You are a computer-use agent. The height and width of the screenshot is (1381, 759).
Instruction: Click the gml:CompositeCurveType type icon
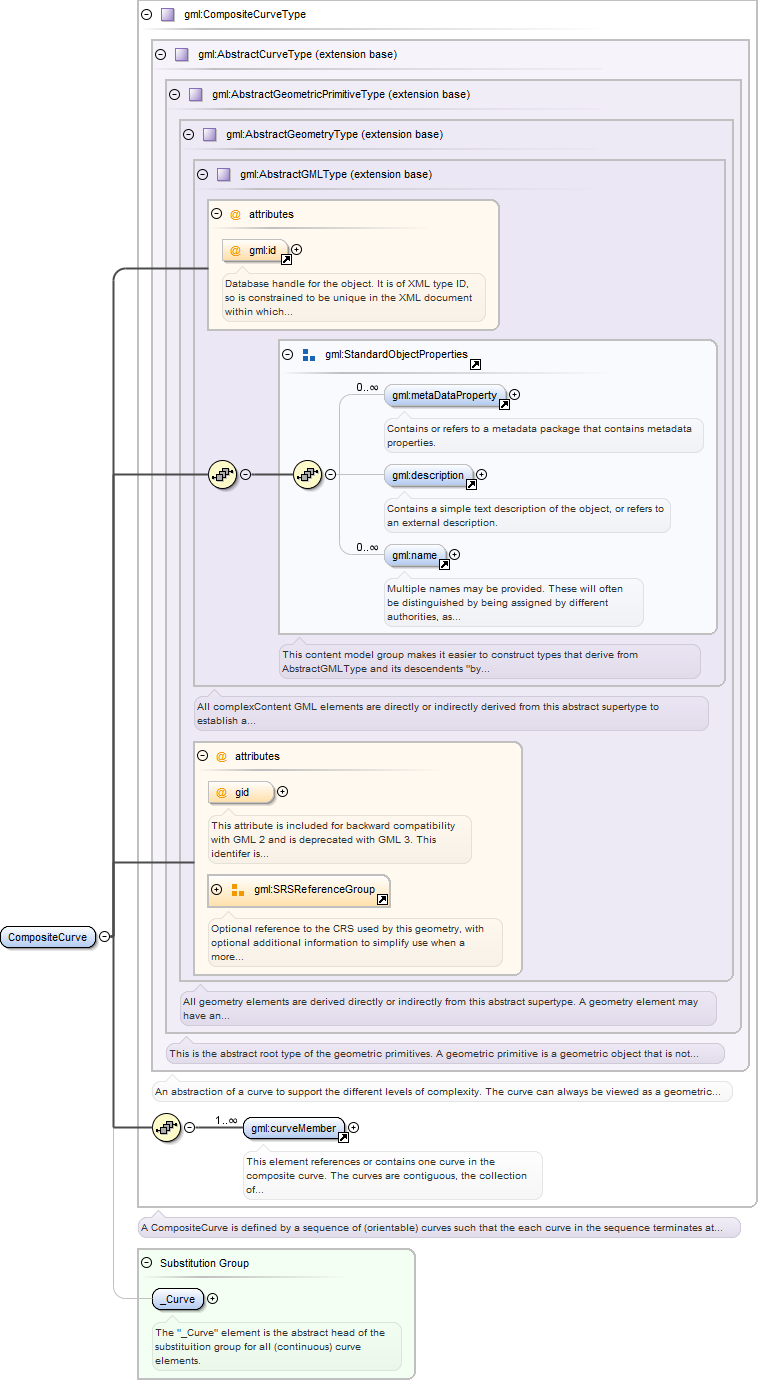(x=167, y=15)
